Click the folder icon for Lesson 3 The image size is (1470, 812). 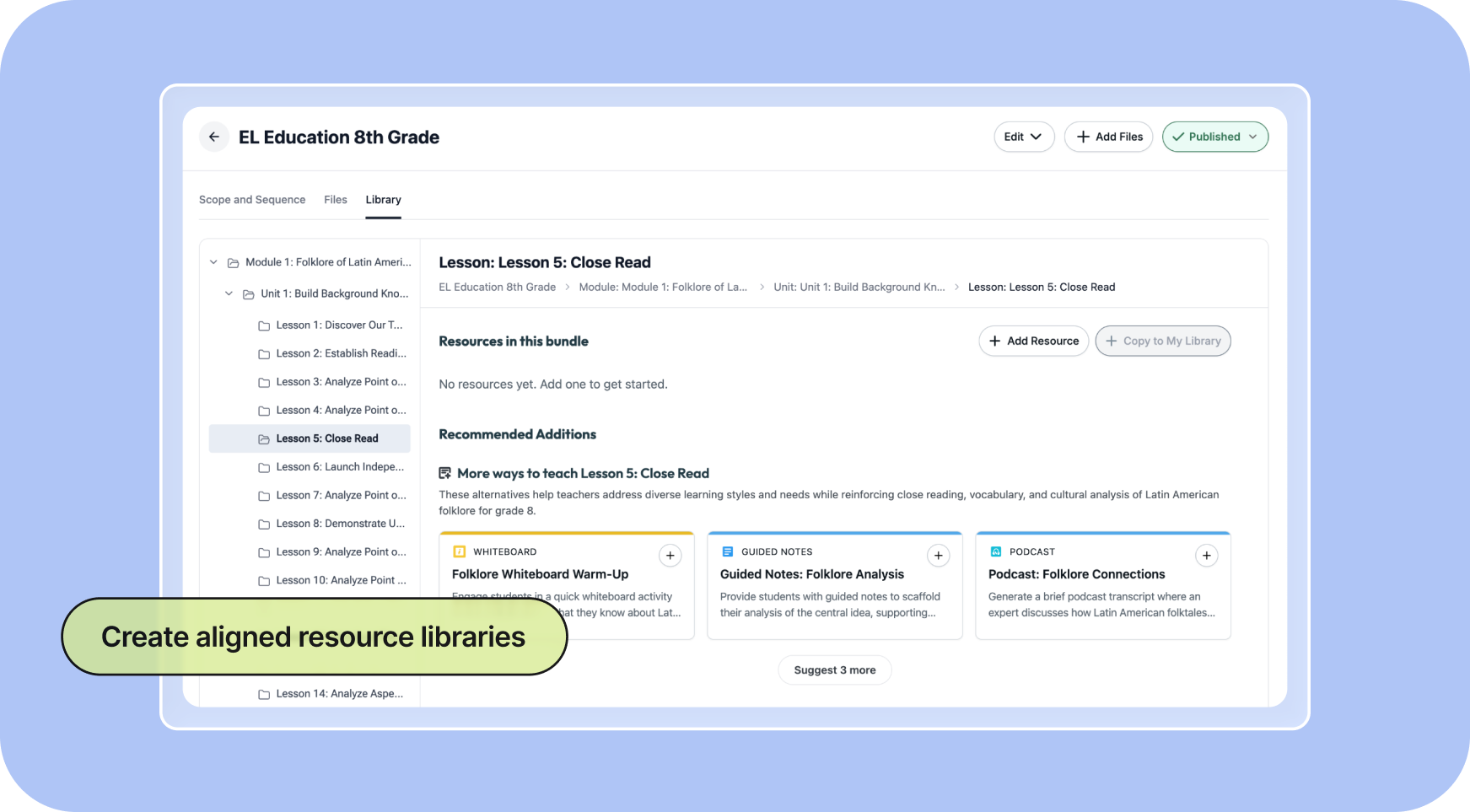point(264,383)
